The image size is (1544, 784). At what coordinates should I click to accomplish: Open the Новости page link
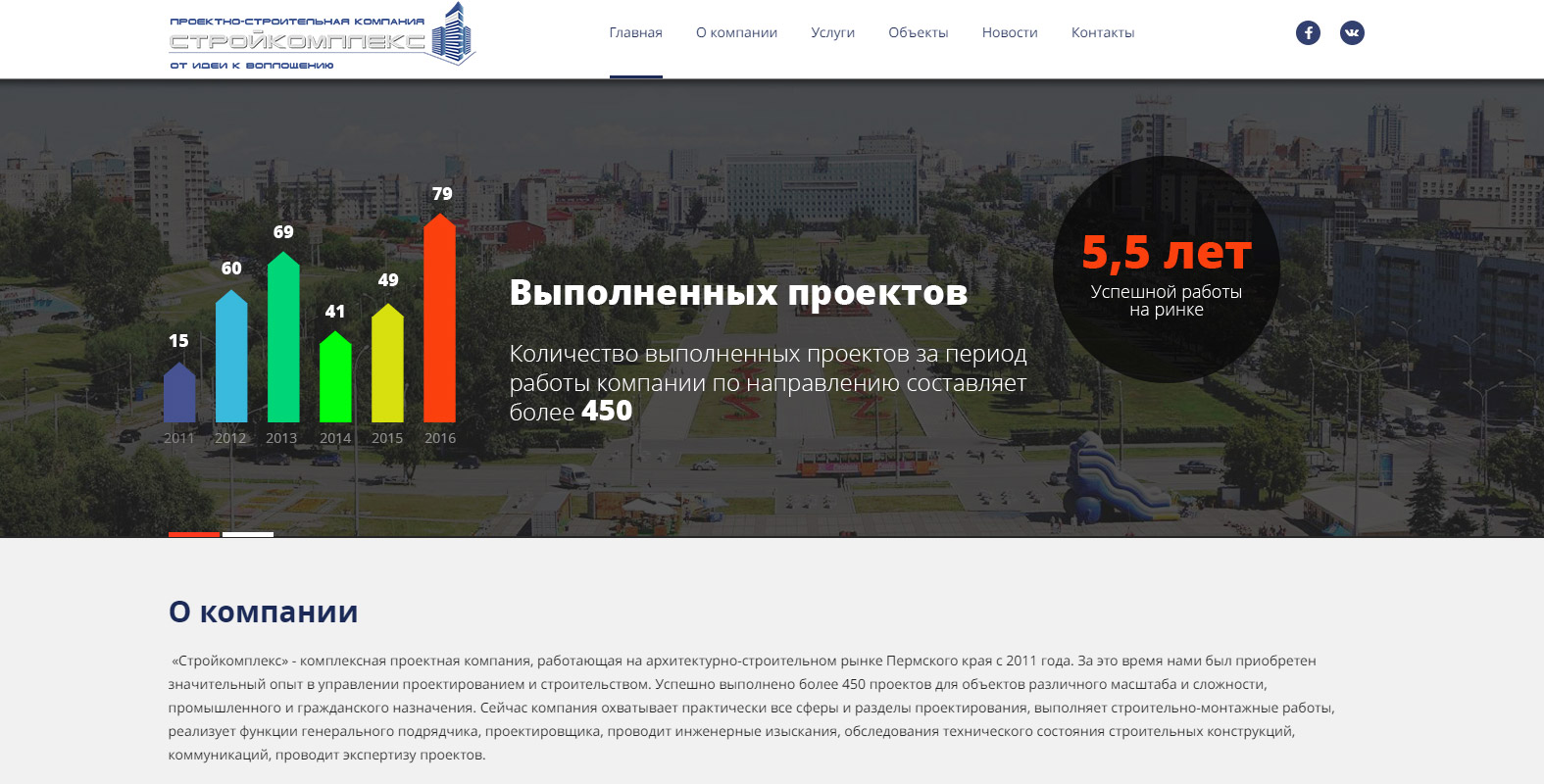pos(1009,32)
